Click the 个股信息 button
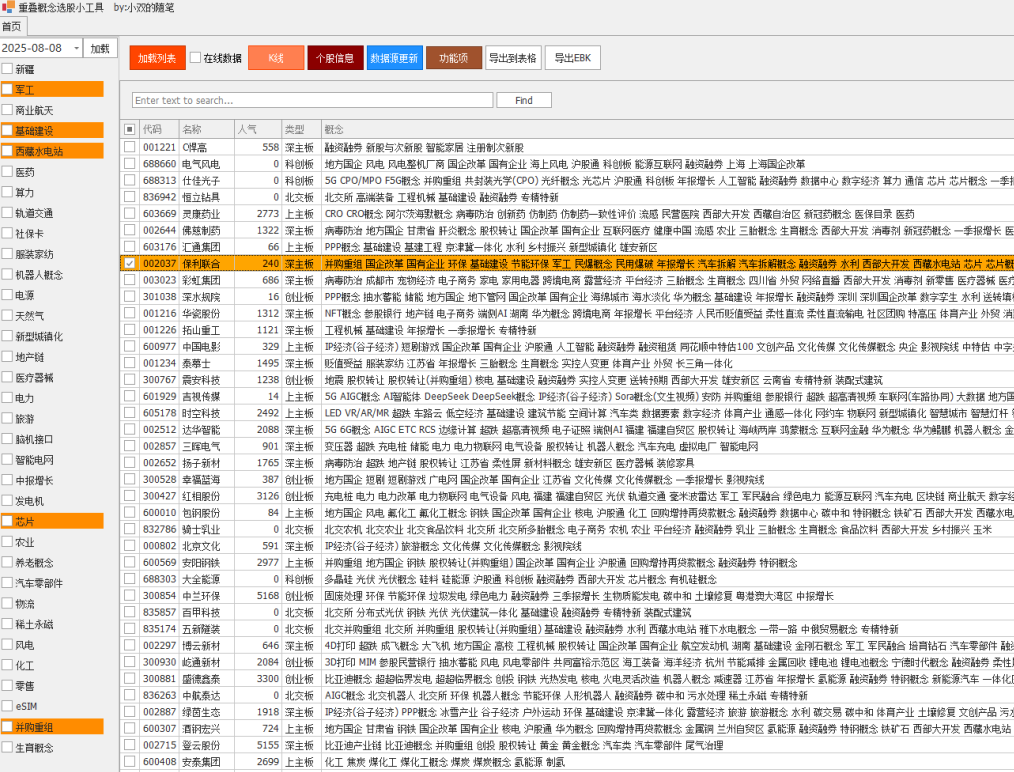The width and height of the screenshot is (1014, 772). [x=335, y=58]
